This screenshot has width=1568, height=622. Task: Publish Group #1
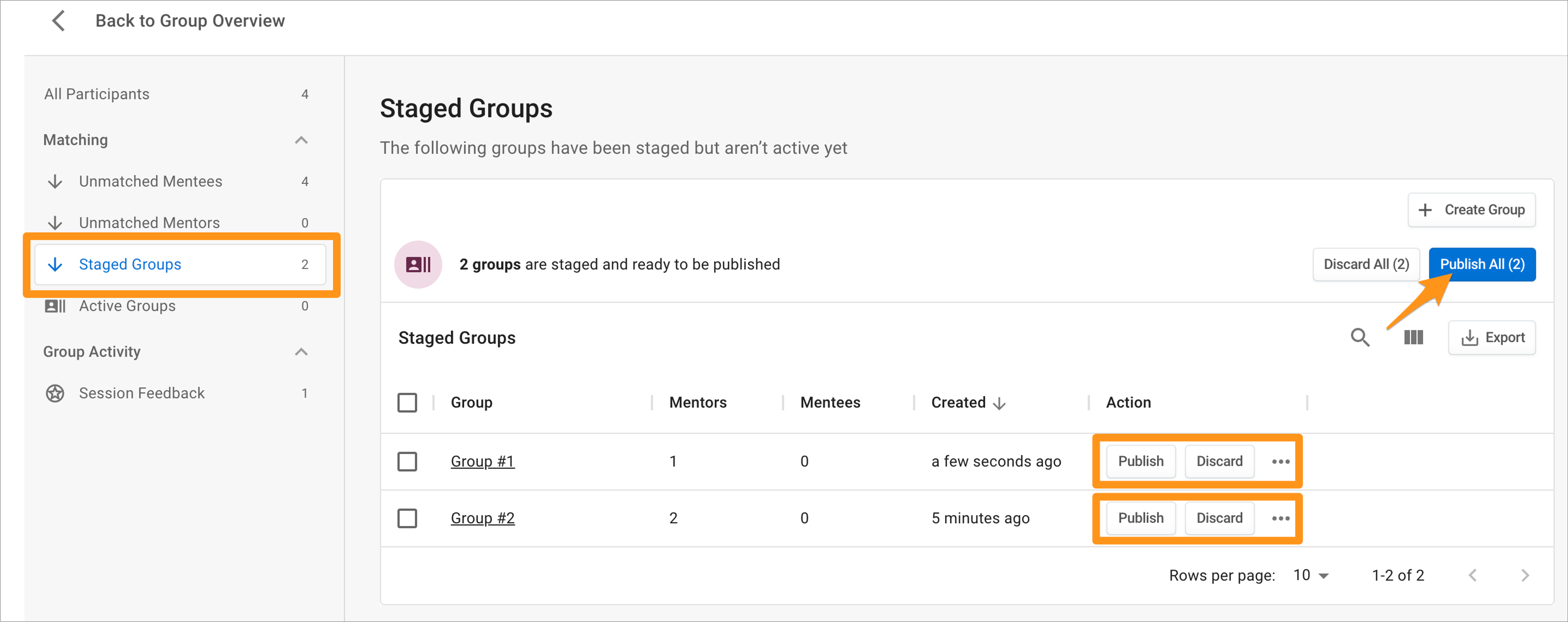click(1141, 461)
